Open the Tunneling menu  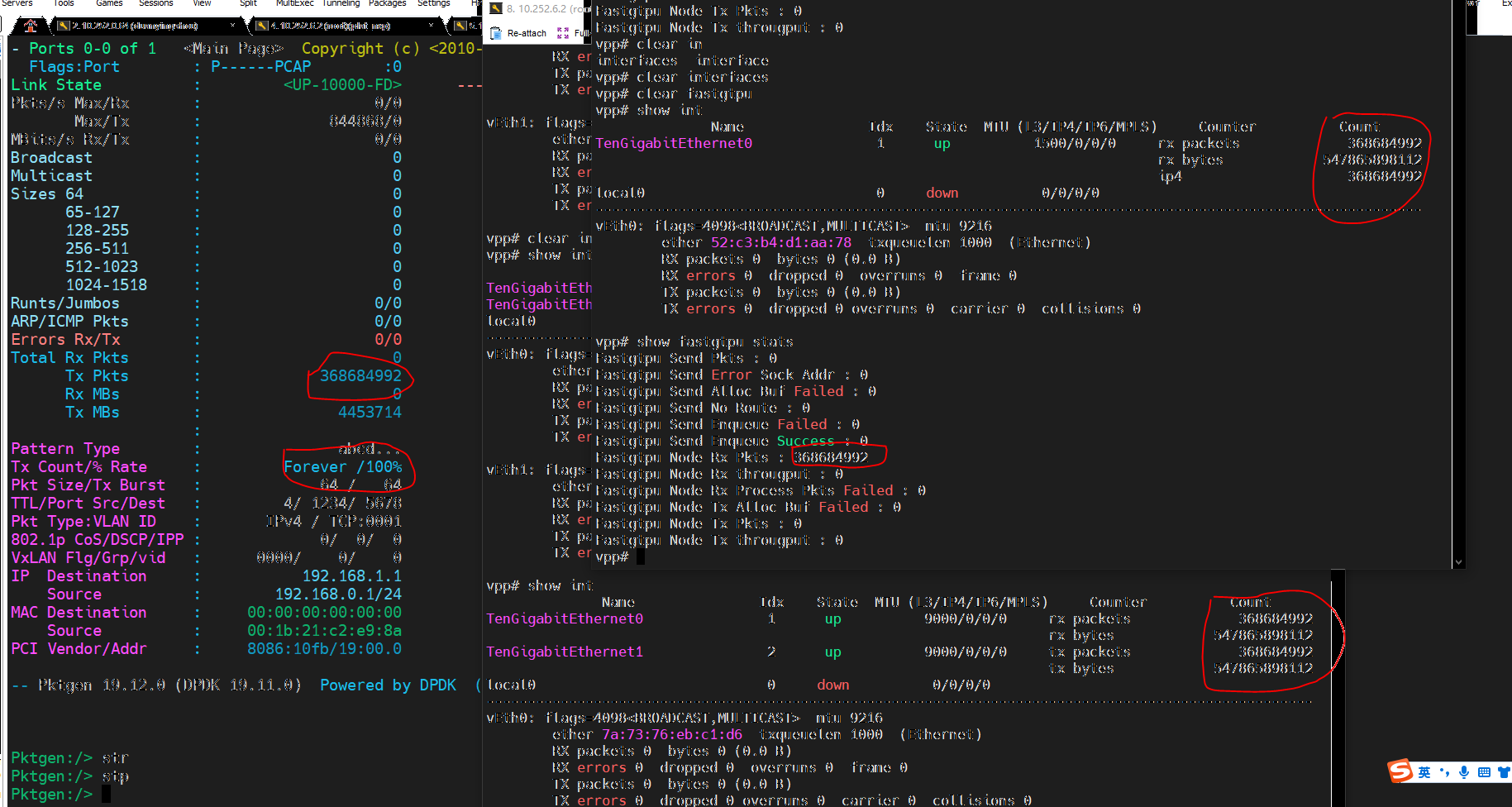341,3
